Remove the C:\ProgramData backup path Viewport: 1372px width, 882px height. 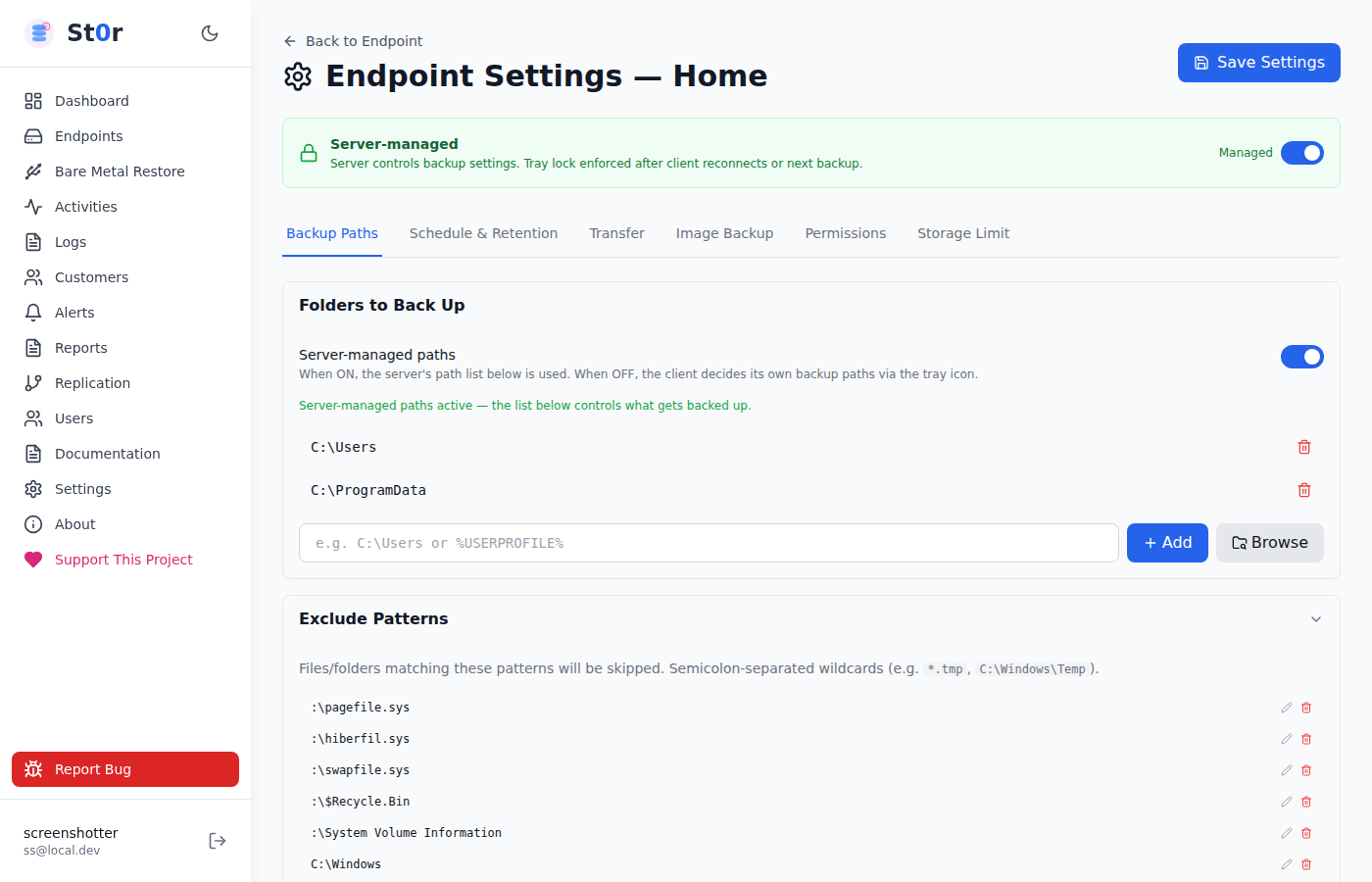pos(1304,490)
